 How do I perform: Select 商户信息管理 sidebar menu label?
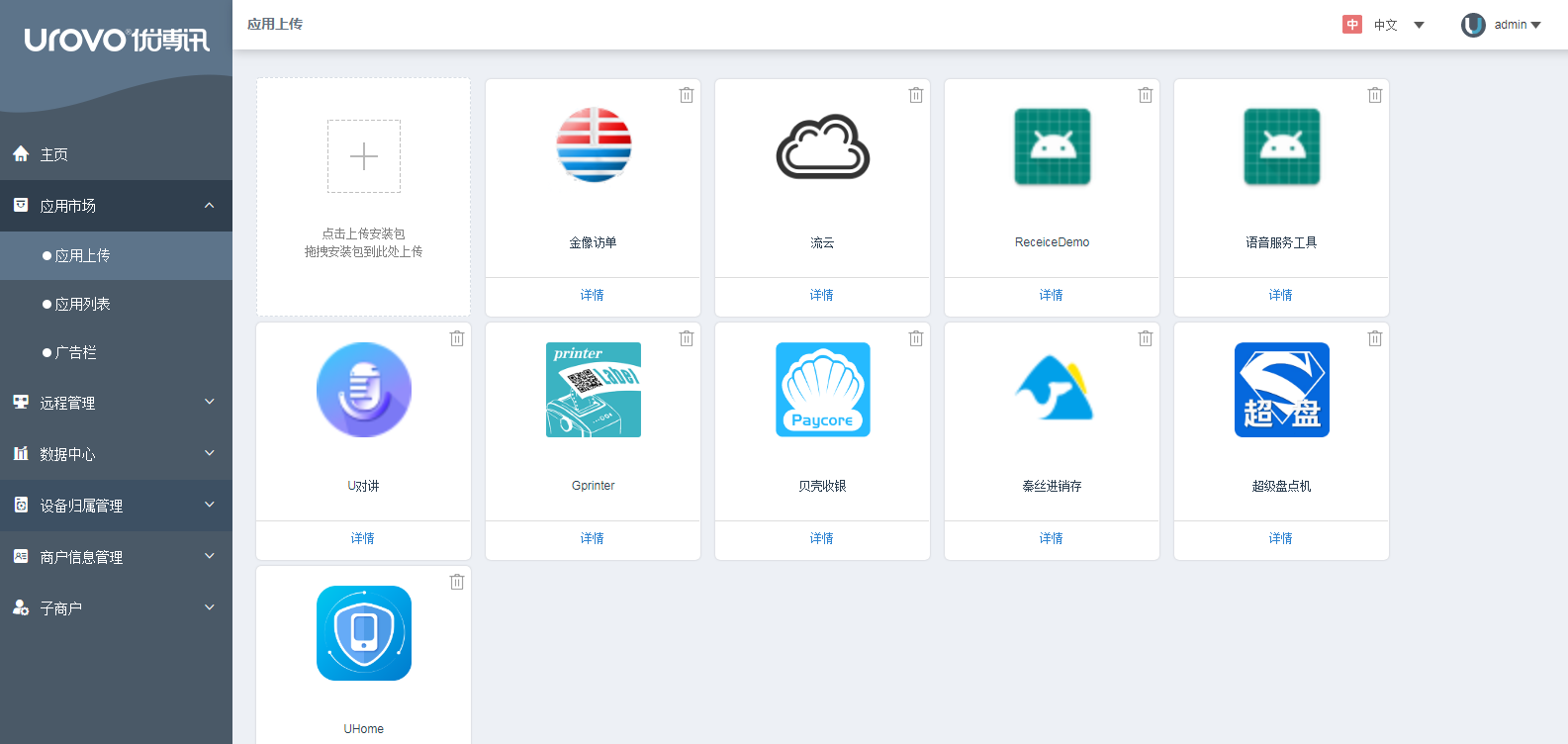pos(81,557)
